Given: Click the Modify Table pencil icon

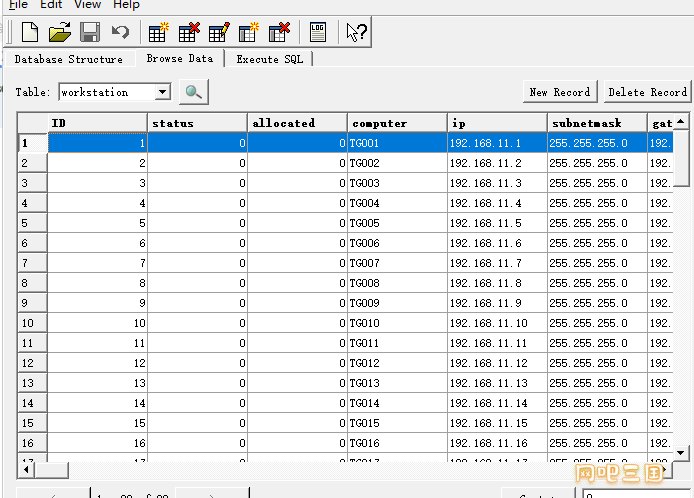Looking at the screenshot, I should 219,32.
